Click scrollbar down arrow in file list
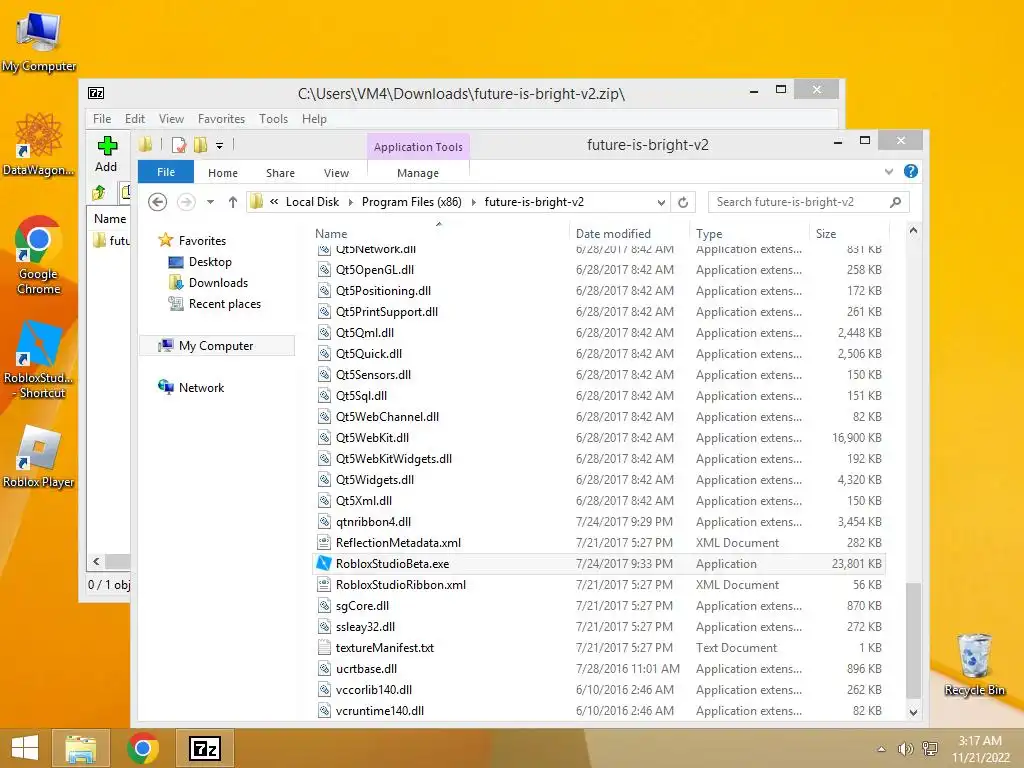The width and height of the screenshot is (1024, 768). pyautogui.click(x=914, y=712)
